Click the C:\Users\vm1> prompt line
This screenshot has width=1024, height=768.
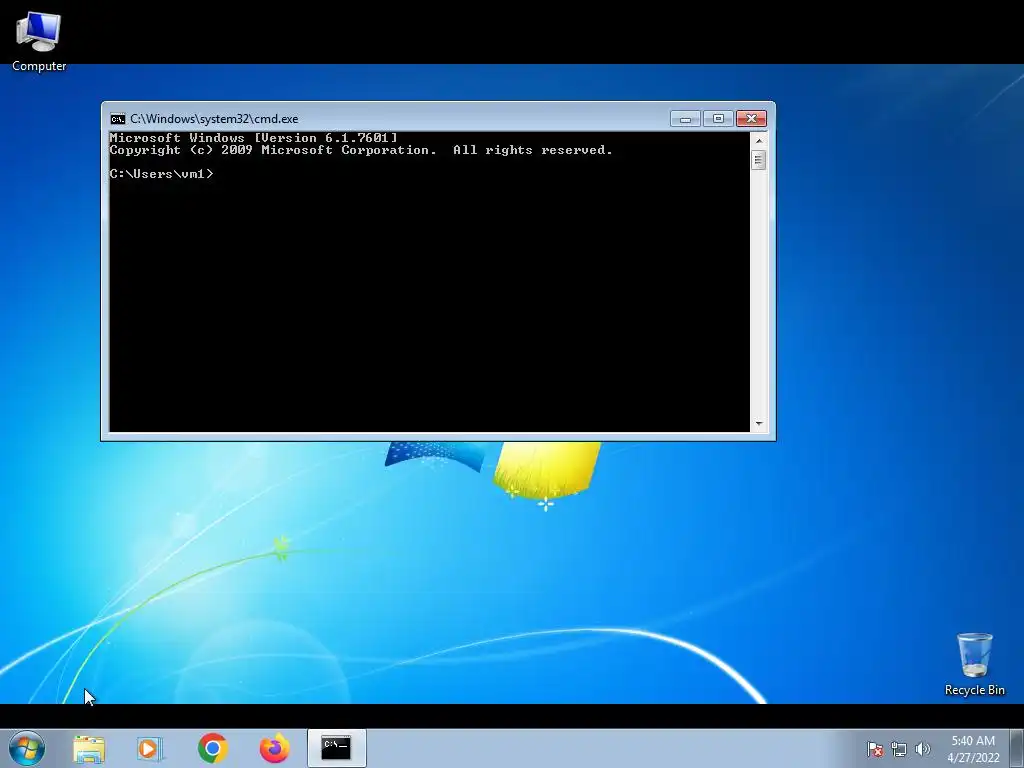[161, 174]
